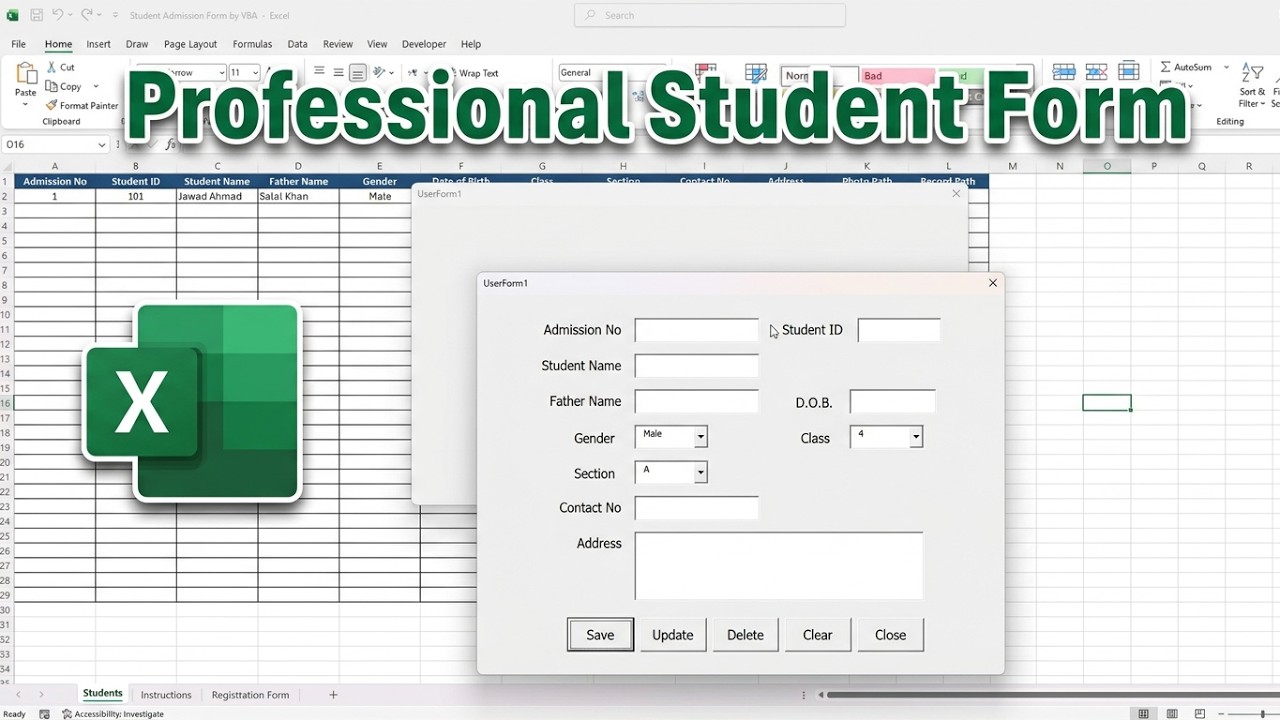Screen dimensions: 1280x720
Task: Click the Close button on the form
Action: point(890,635)
